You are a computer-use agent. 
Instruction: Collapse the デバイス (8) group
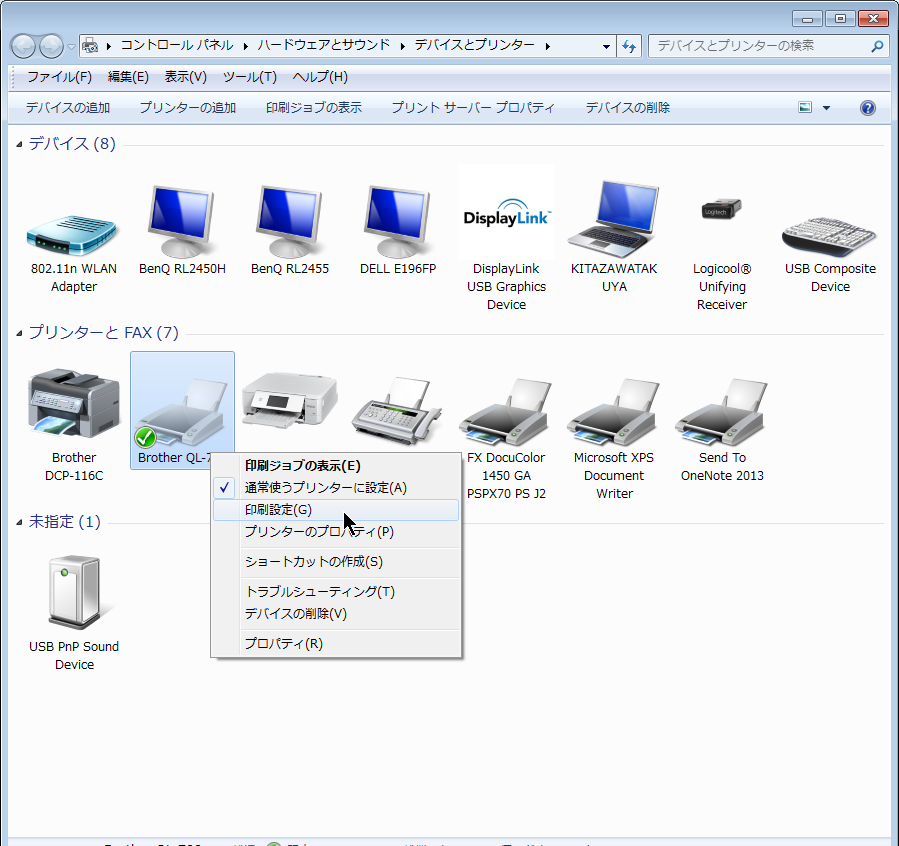coord(19,144)
